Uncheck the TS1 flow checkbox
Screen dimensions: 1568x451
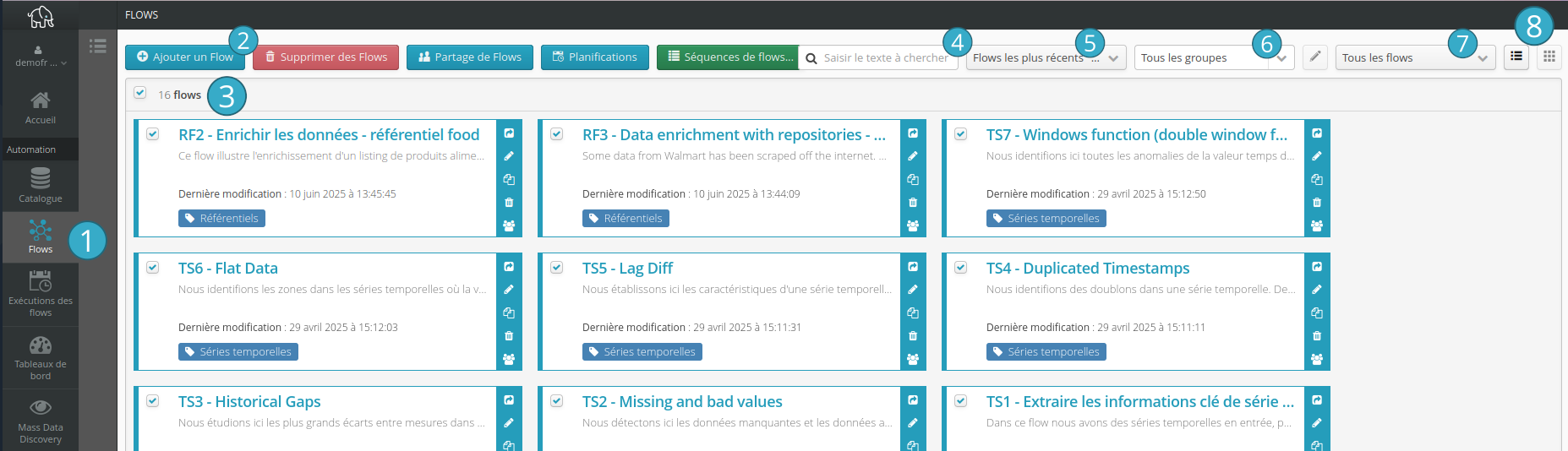coord(961,400)
